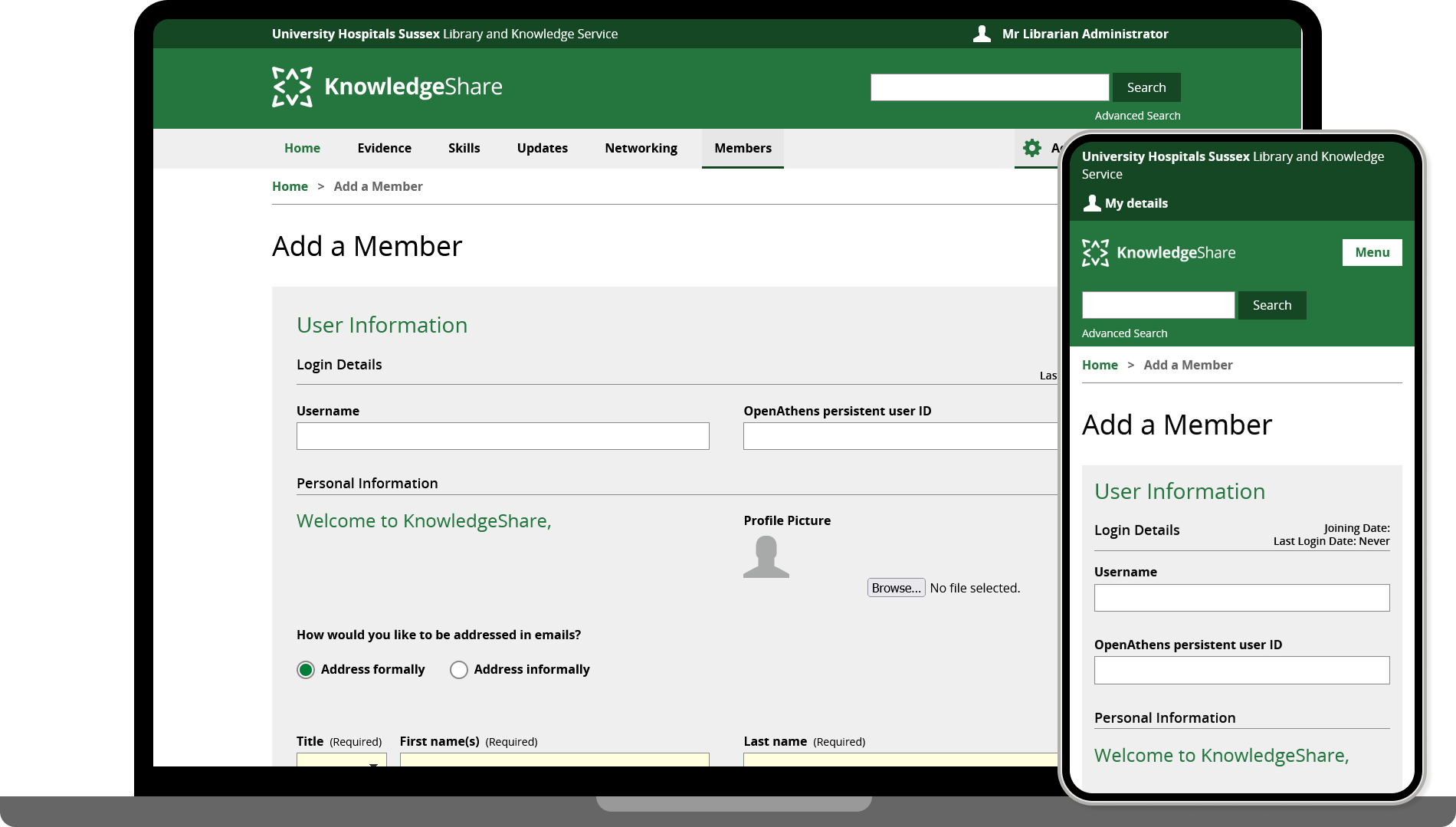This screenshot has width=1456, height=827.
Task: Open the Networking menu item
Action: (x=641, y=148)
